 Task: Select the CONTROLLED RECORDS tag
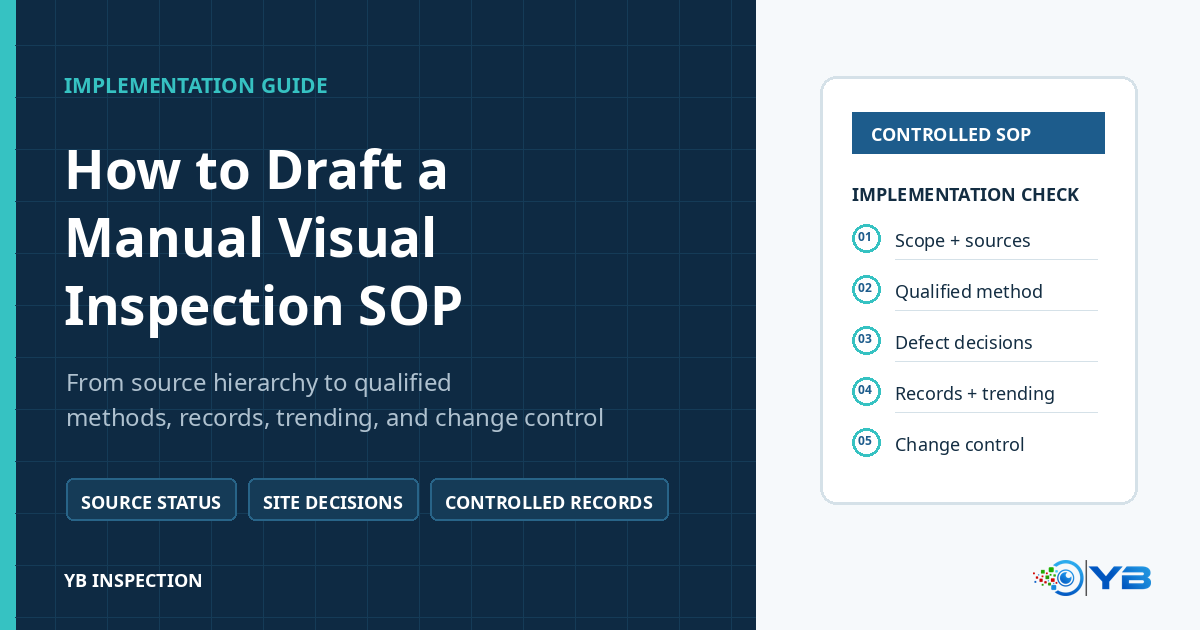tap(549, 500)
